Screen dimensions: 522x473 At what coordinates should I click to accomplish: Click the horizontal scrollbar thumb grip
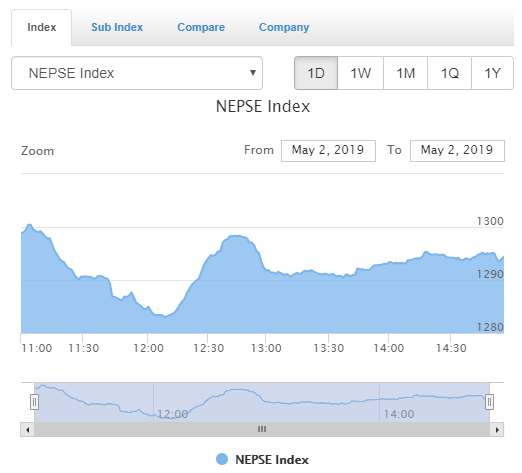point(262,429)
